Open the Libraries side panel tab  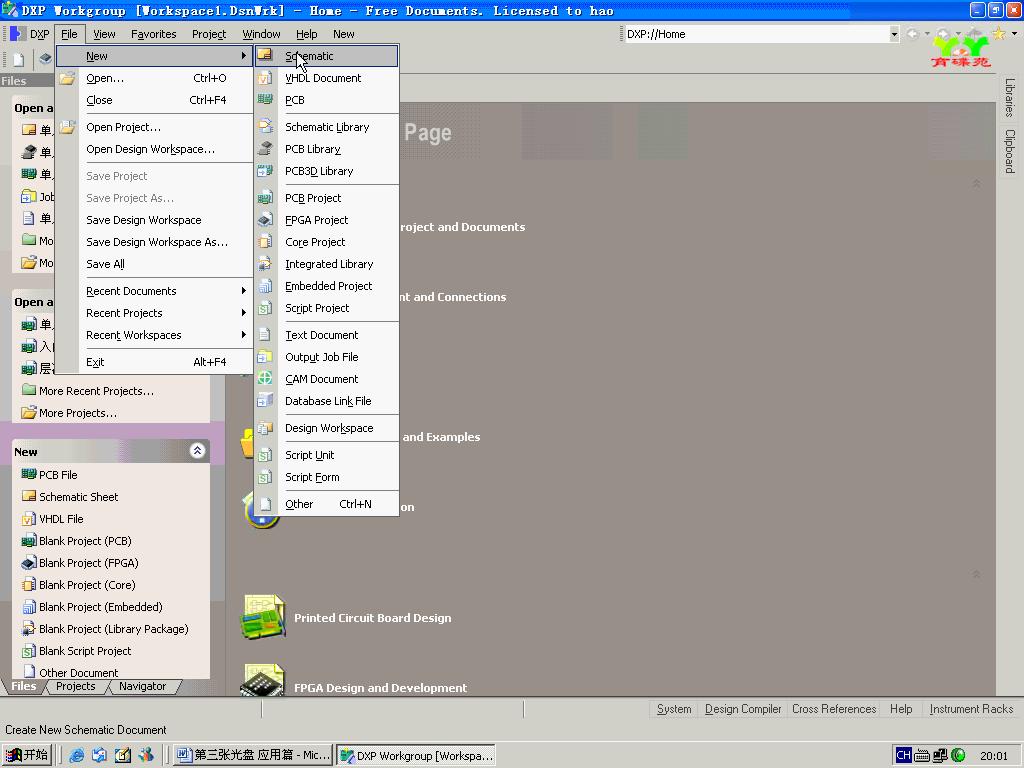[x=1010, y=97]
